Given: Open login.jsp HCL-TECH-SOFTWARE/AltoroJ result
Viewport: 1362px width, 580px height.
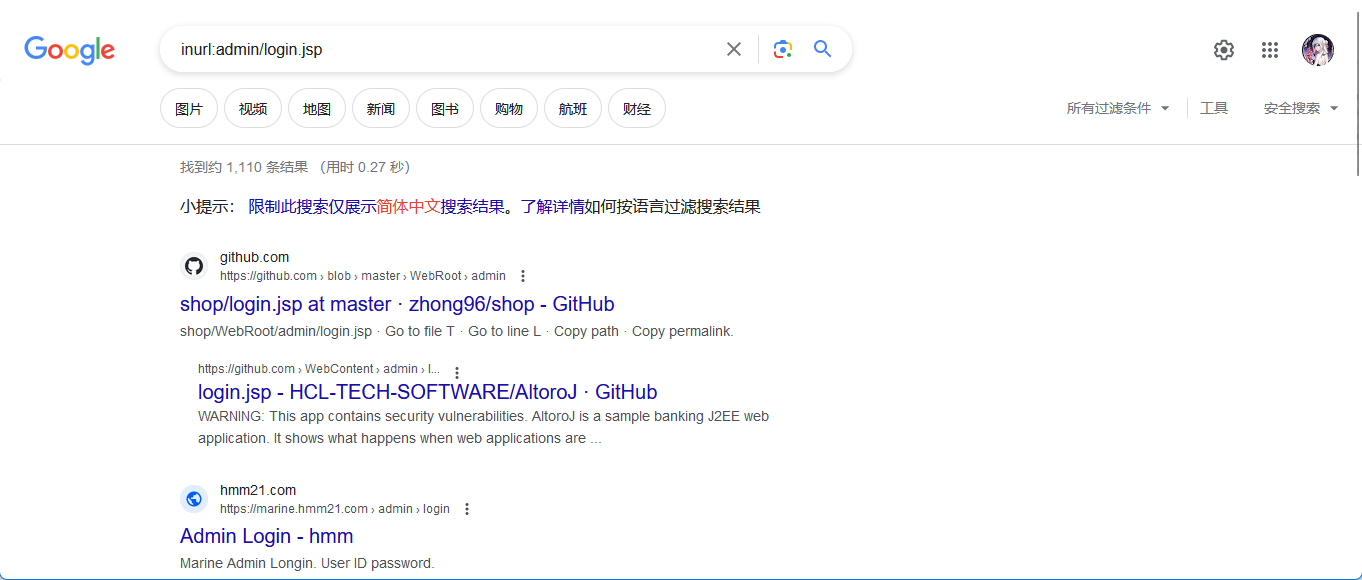Looking at the screenshot, I should (428, 392).
